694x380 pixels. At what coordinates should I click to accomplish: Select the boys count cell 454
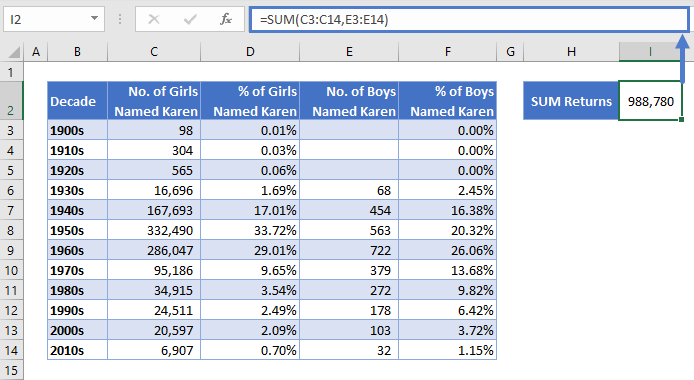[x=349, y=211]
